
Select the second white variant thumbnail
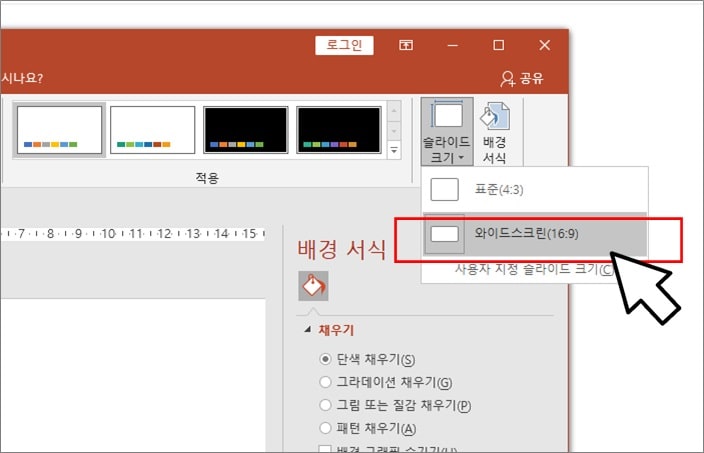(x=153, y=130)
